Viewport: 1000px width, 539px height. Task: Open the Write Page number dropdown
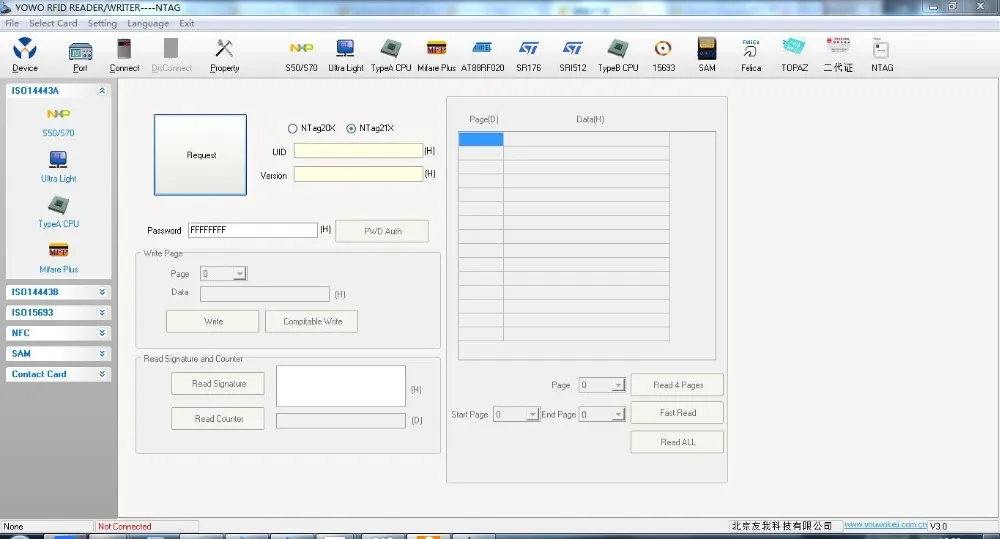[239, 274]
